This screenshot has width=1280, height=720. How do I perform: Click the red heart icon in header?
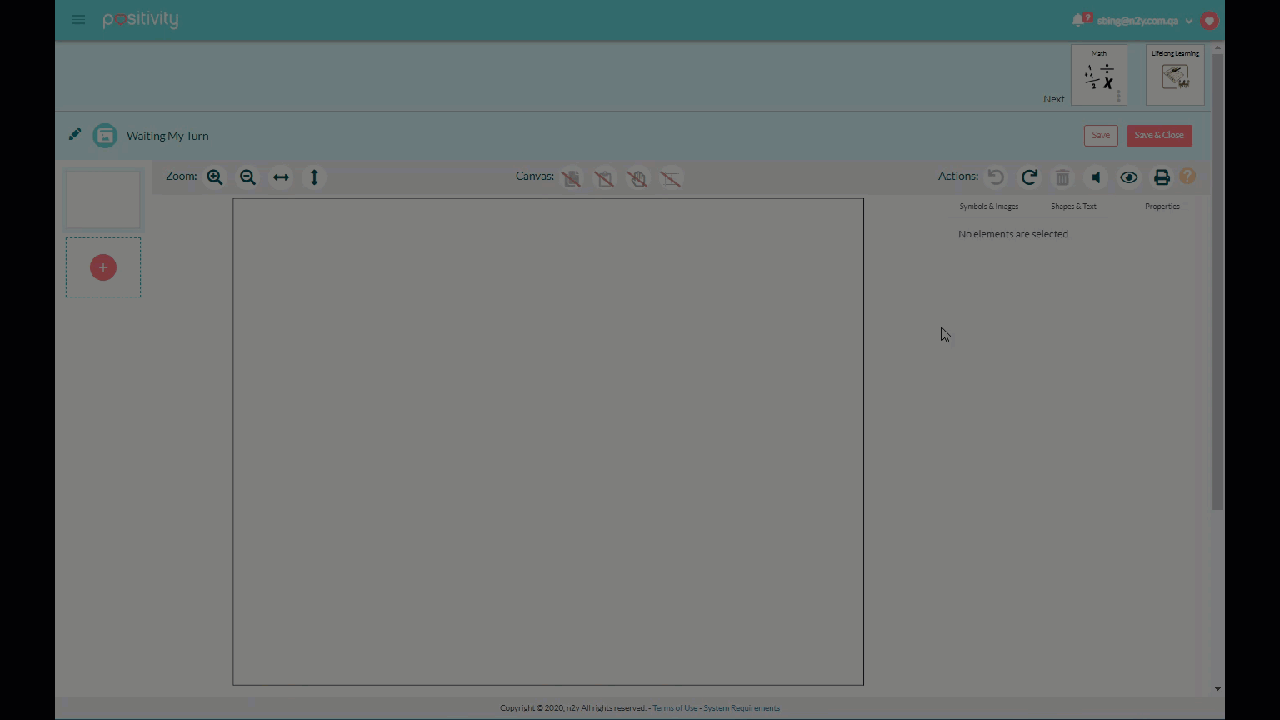tap(1209, 20)
